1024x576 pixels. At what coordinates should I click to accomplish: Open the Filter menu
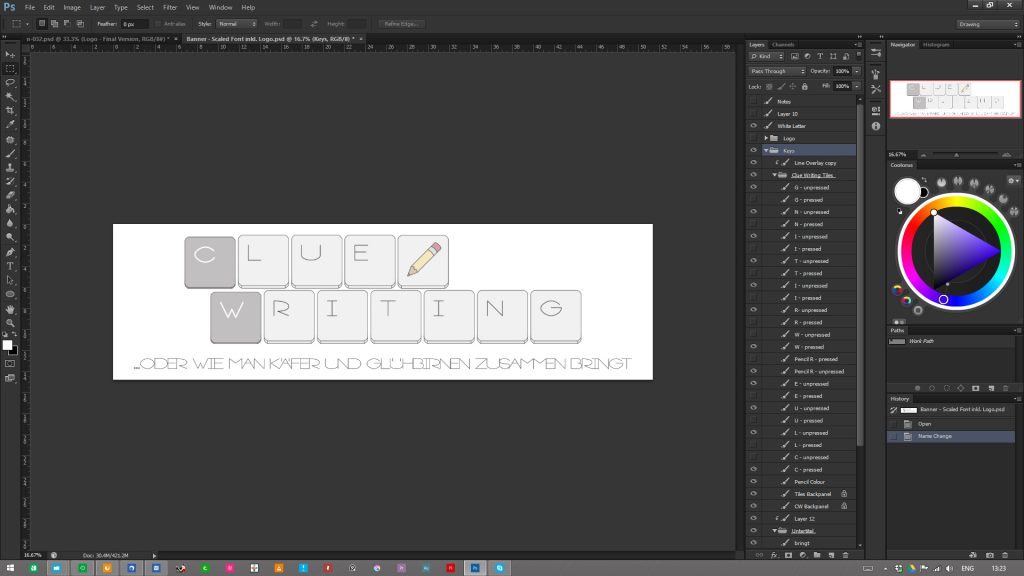tap(170, 7)
